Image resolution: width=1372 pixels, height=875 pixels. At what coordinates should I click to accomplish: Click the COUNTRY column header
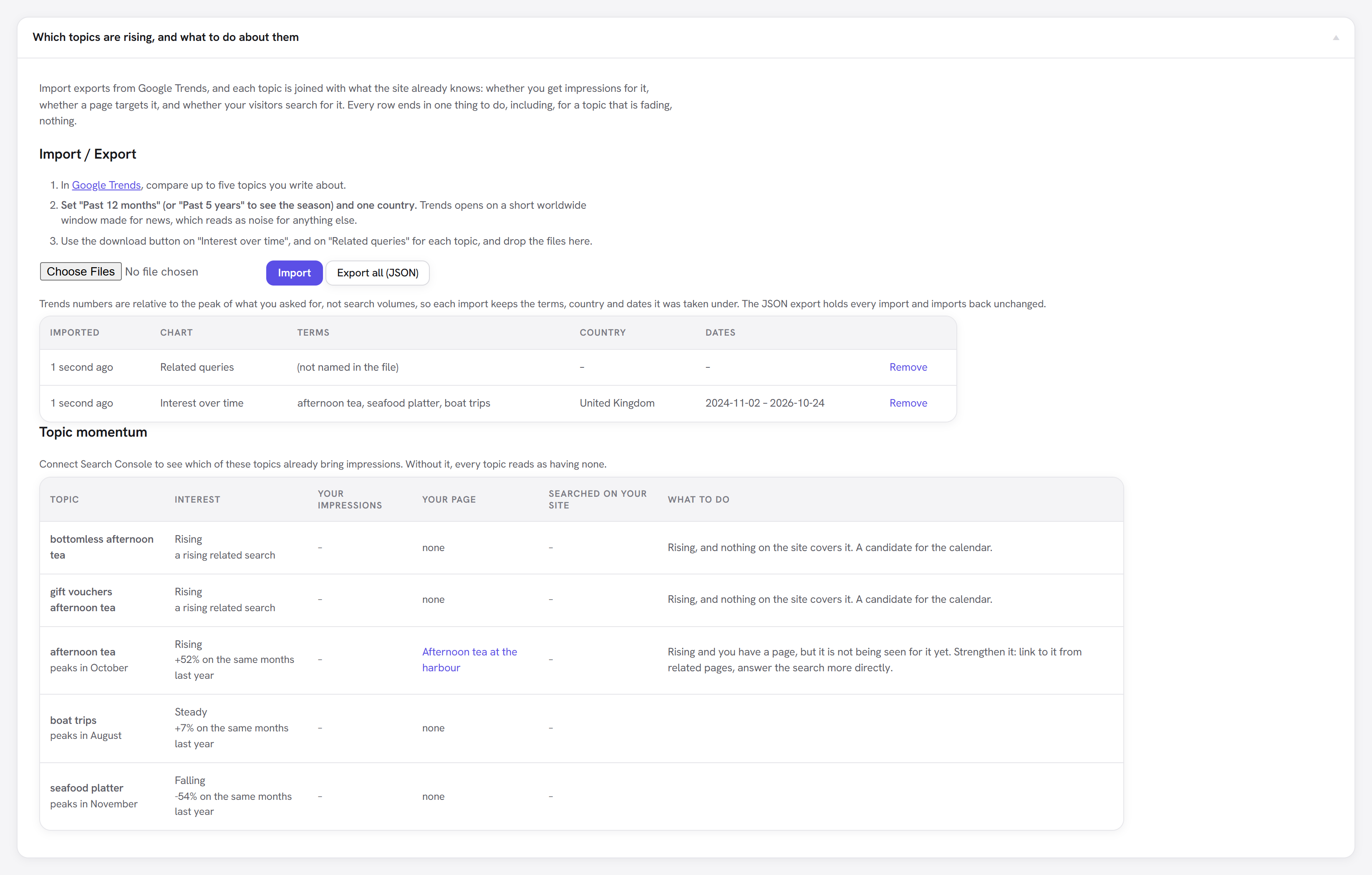(602, 332)
